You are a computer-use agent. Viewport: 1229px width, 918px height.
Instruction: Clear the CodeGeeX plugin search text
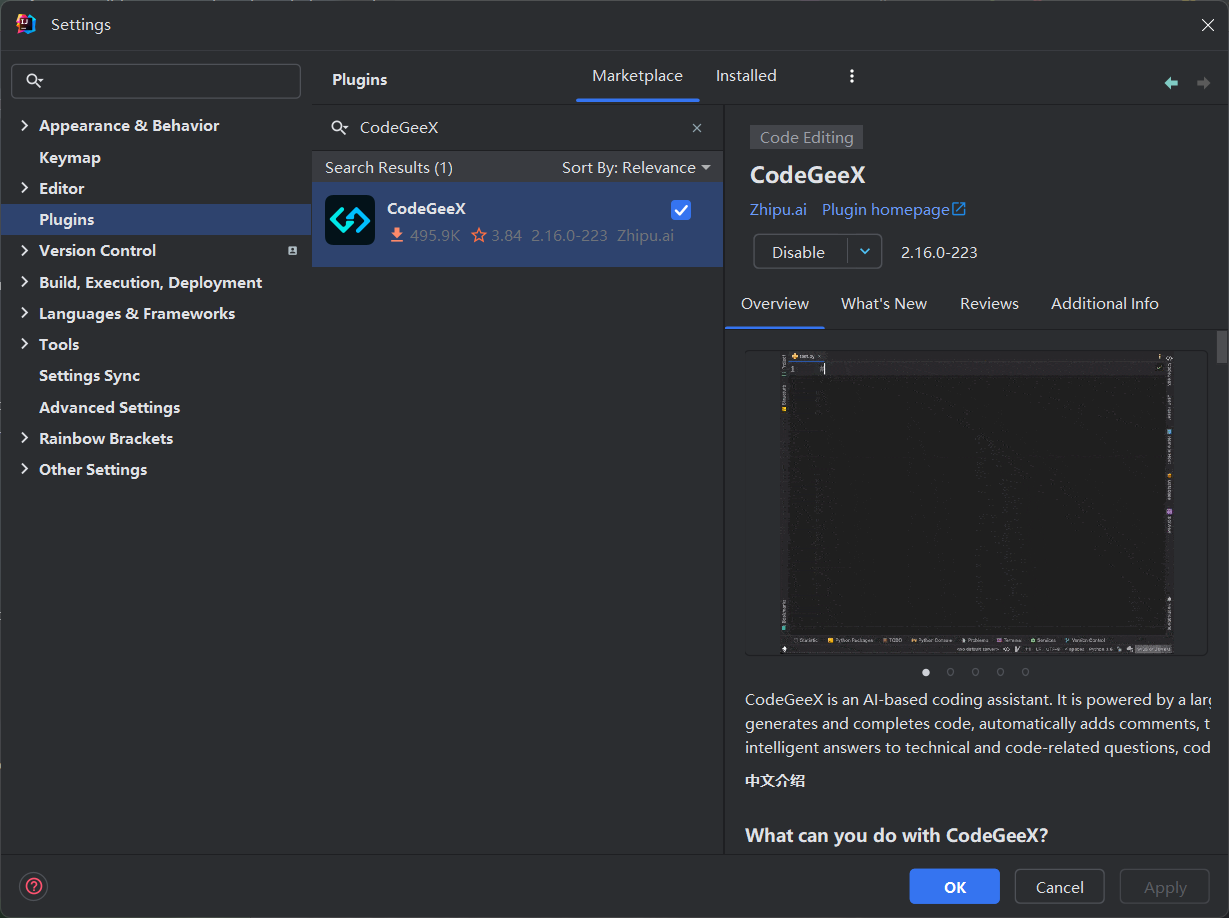click(x=697, y=128)
